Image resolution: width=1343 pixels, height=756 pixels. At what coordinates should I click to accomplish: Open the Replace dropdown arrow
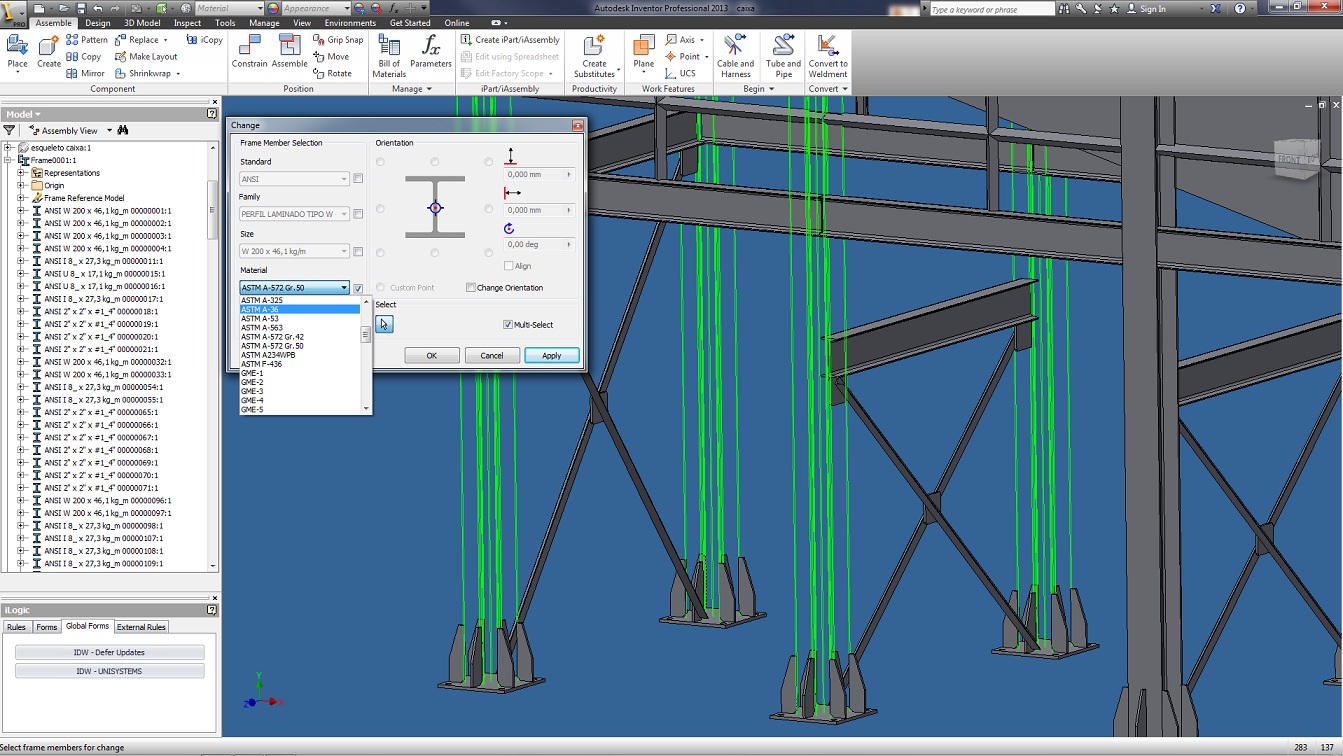(166, 40)
